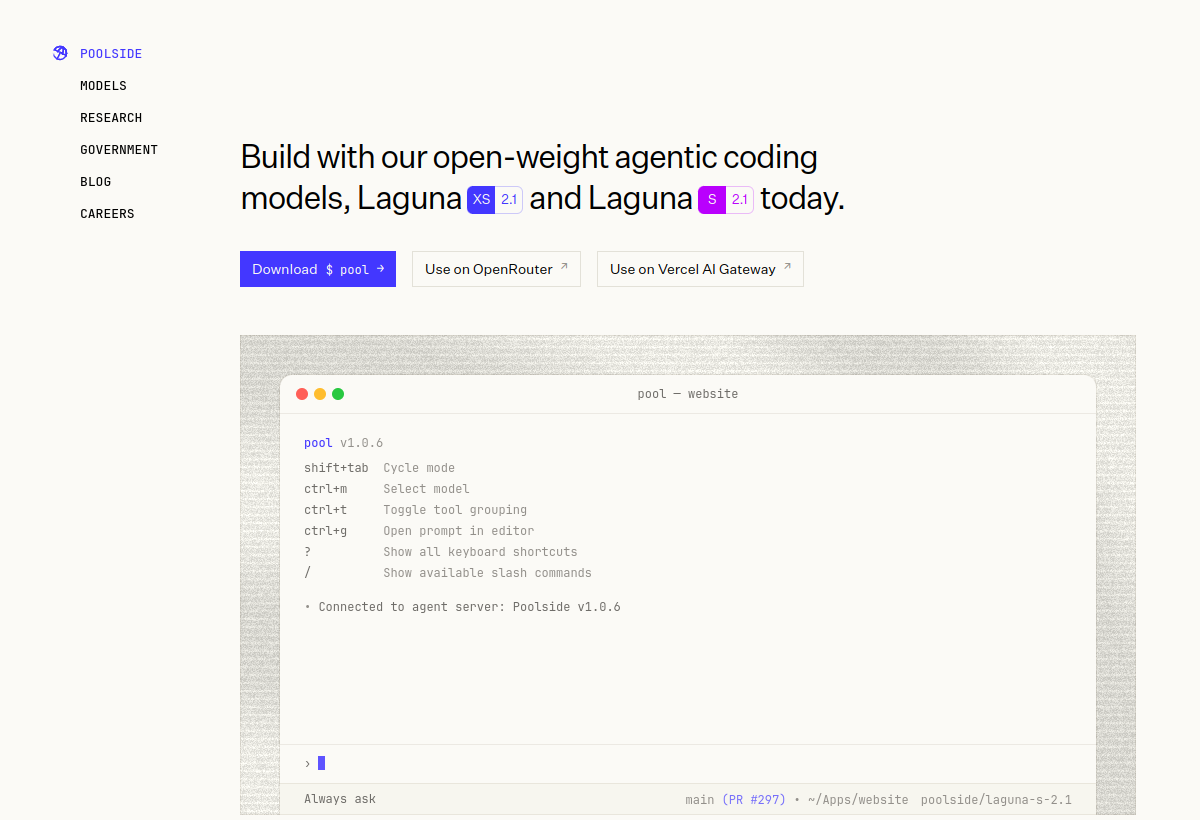Click the terminal prompt input field

(x=688, y=763)
